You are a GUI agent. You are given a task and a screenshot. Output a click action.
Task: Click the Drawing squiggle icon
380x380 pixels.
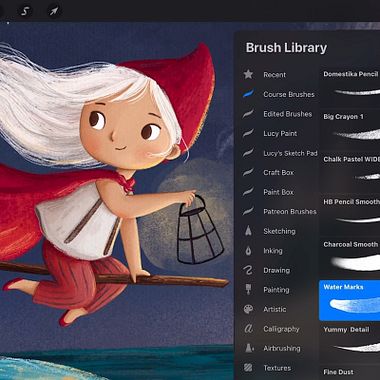tap(248, 270)
